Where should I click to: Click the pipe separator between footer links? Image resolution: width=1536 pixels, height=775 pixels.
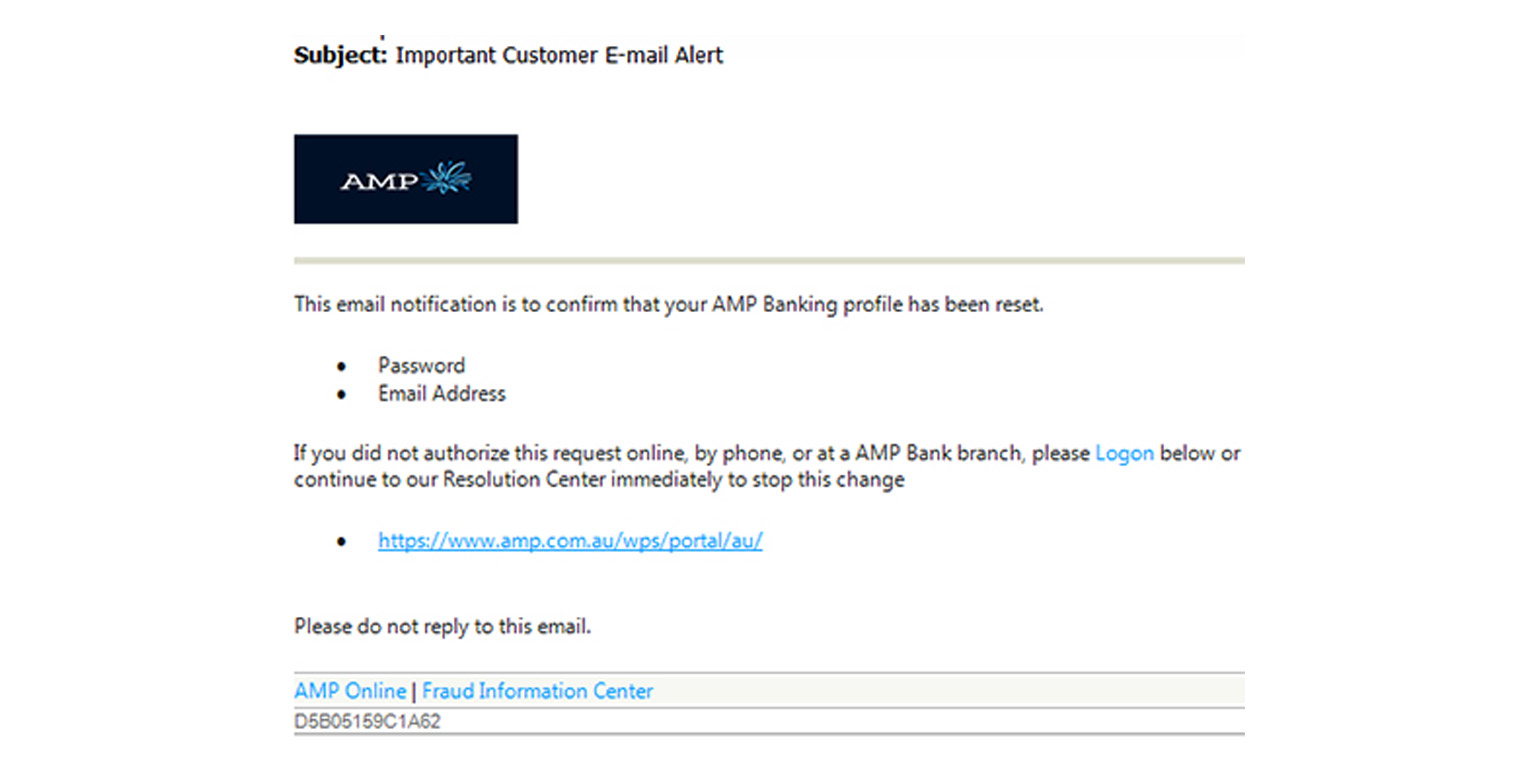point(414,691)
